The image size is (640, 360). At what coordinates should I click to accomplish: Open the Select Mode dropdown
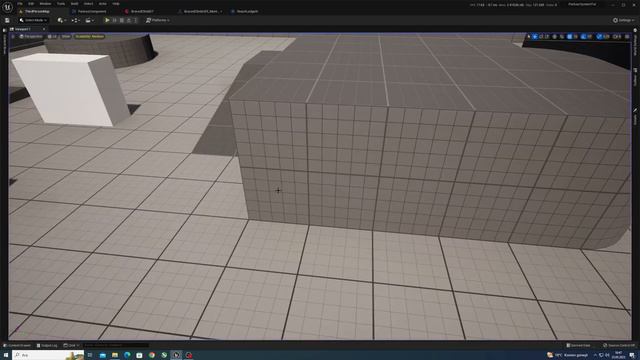[33, 20]
